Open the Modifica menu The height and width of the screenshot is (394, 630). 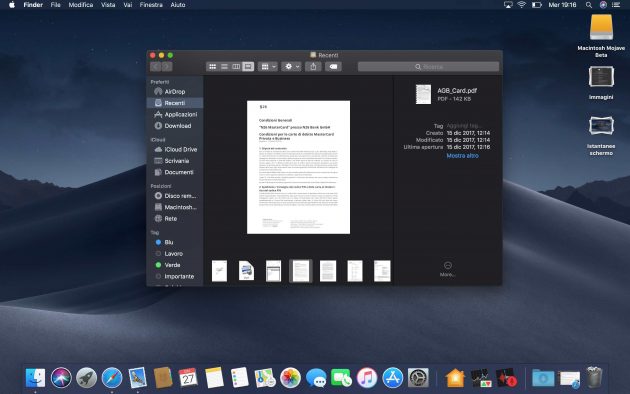(81, 5)
